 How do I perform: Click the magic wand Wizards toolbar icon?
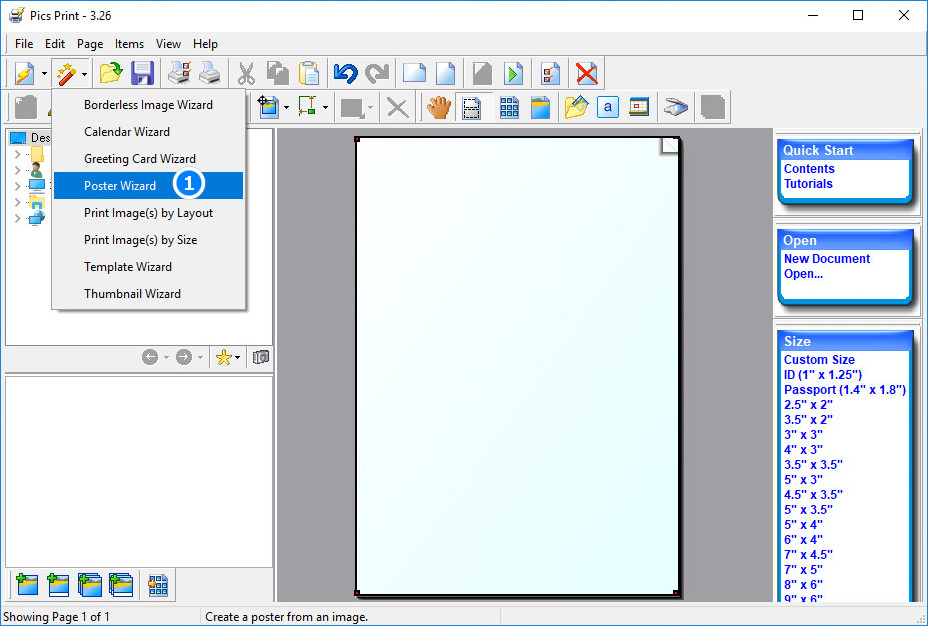66,73
